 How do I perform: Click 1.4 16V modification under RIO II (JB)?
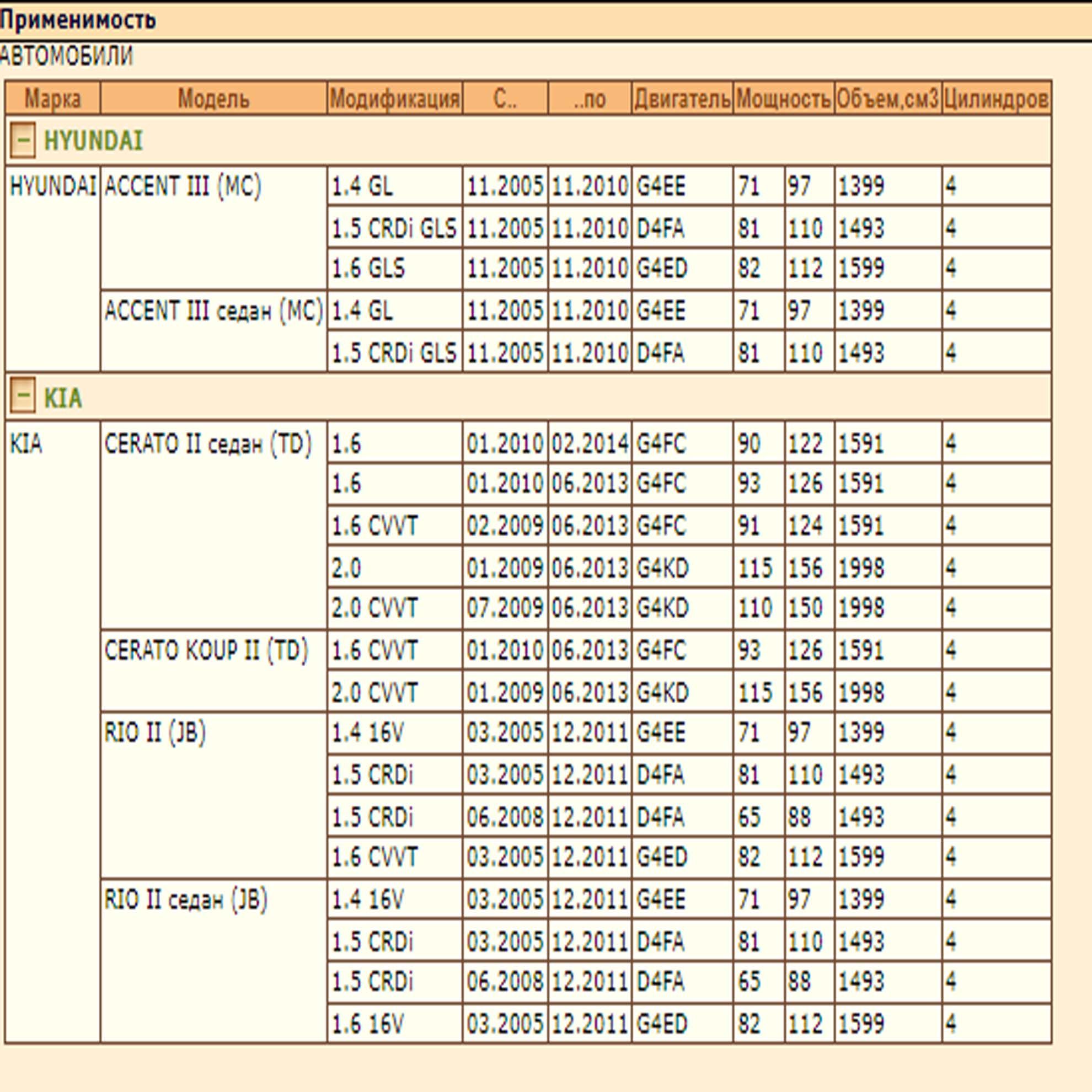tap(394, 732)
